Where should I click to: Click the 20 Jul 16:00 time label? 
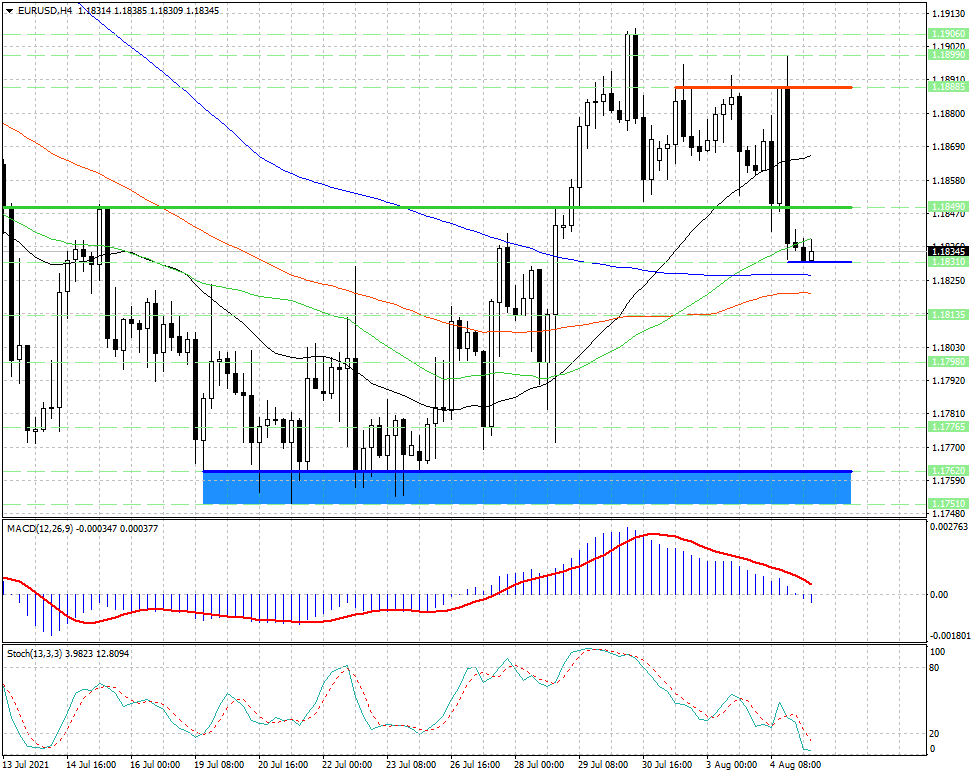click(x=283, y=765)
